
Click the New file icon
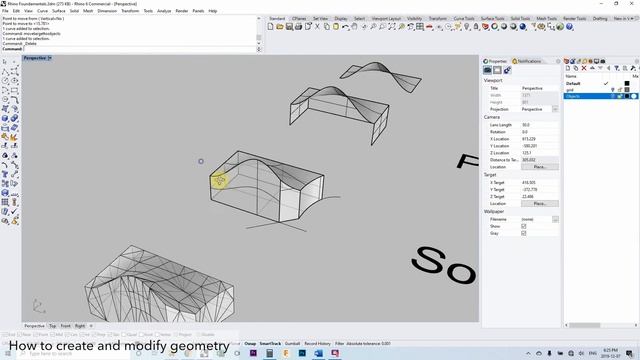270,27
